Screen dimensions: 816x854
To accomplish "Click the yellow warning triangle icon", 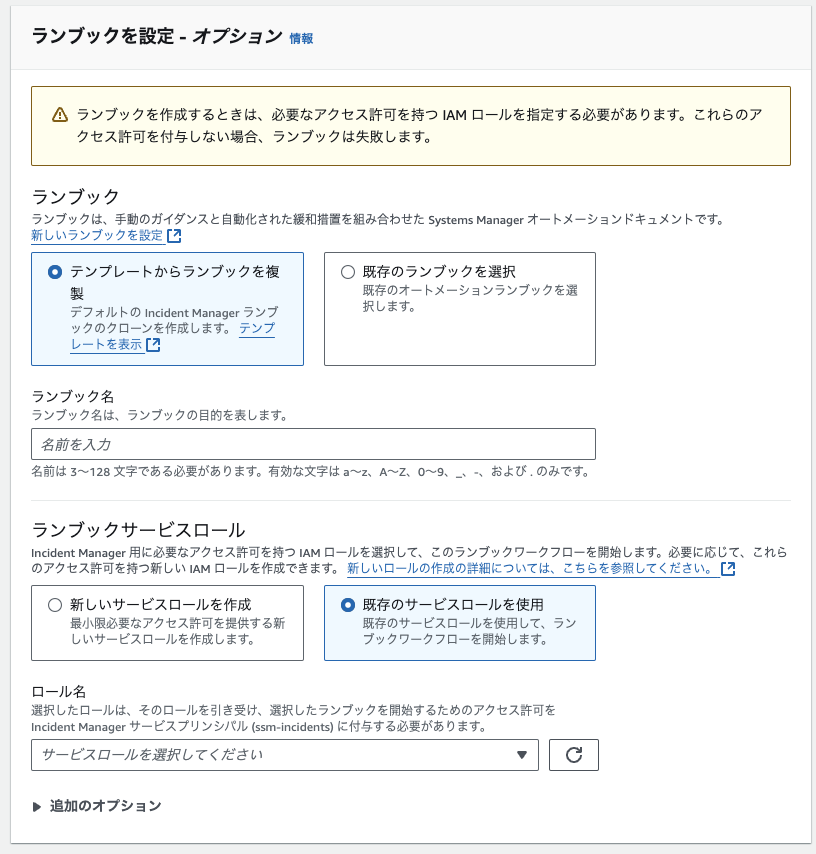I will click(60, 115).
